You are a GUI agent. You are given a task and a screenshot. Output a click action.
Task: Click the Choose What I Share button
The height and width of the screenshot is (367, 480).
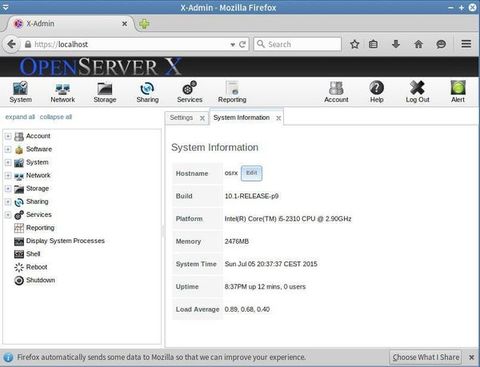click(426, 357)
